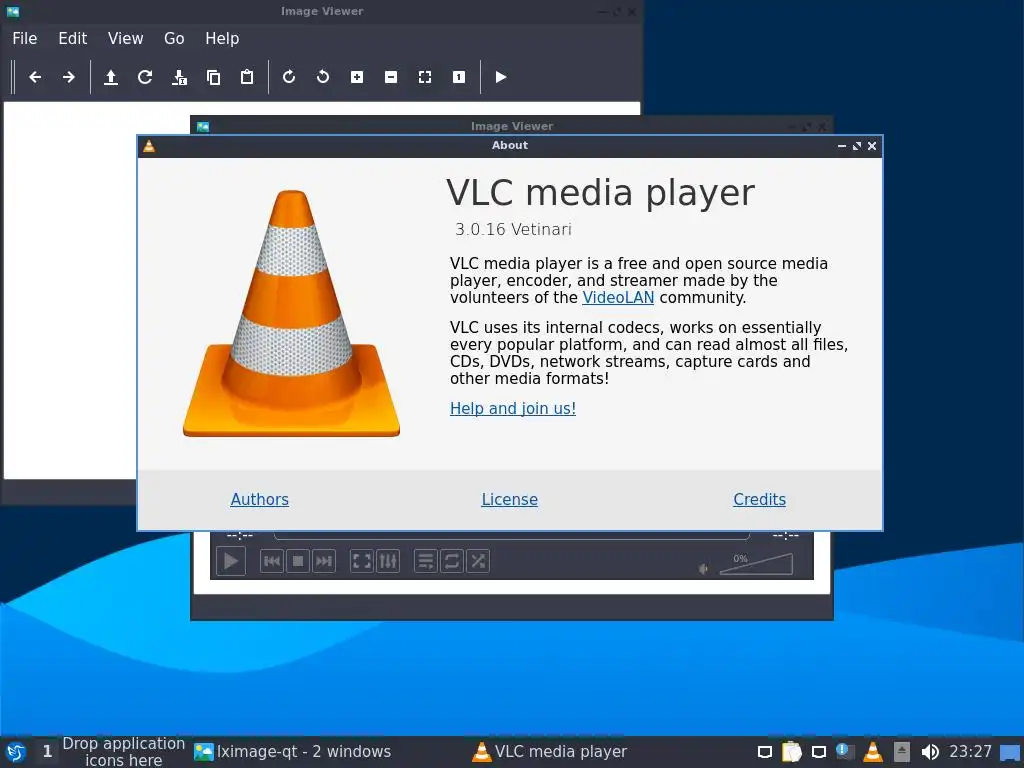Viewport: 1024px width, 768px height.
Task: Rotate the image clockwise in Image Viewer
Action: pos(289,77)
